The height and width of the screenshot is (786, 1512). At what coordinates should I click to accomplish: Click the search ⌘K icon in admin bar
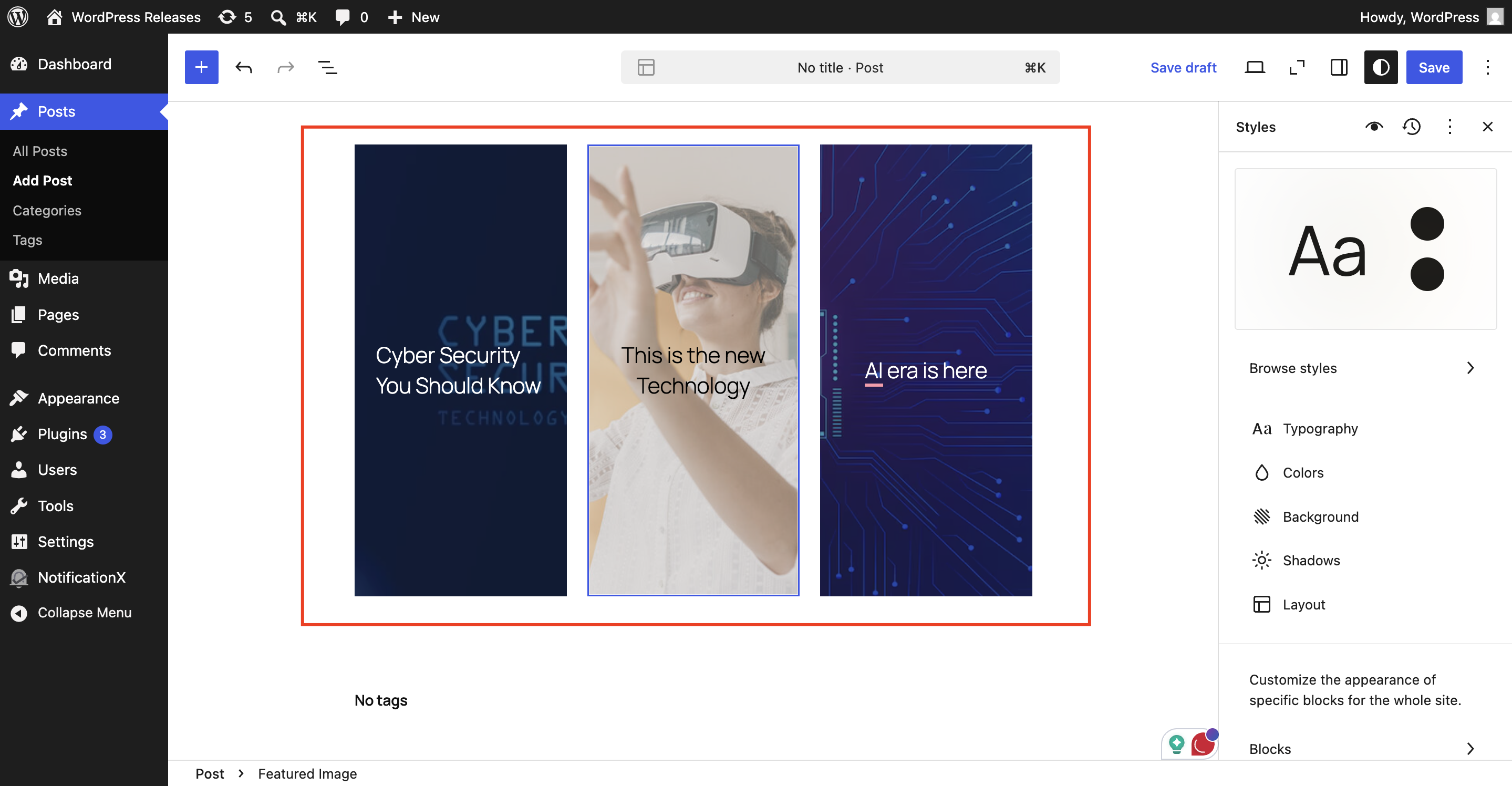[x=294, y=17]
